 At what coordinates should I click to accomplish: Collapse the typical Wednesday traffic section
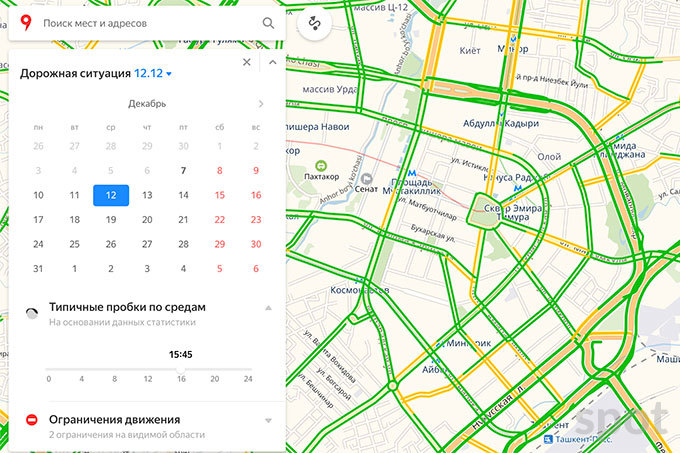click(267, 308)
